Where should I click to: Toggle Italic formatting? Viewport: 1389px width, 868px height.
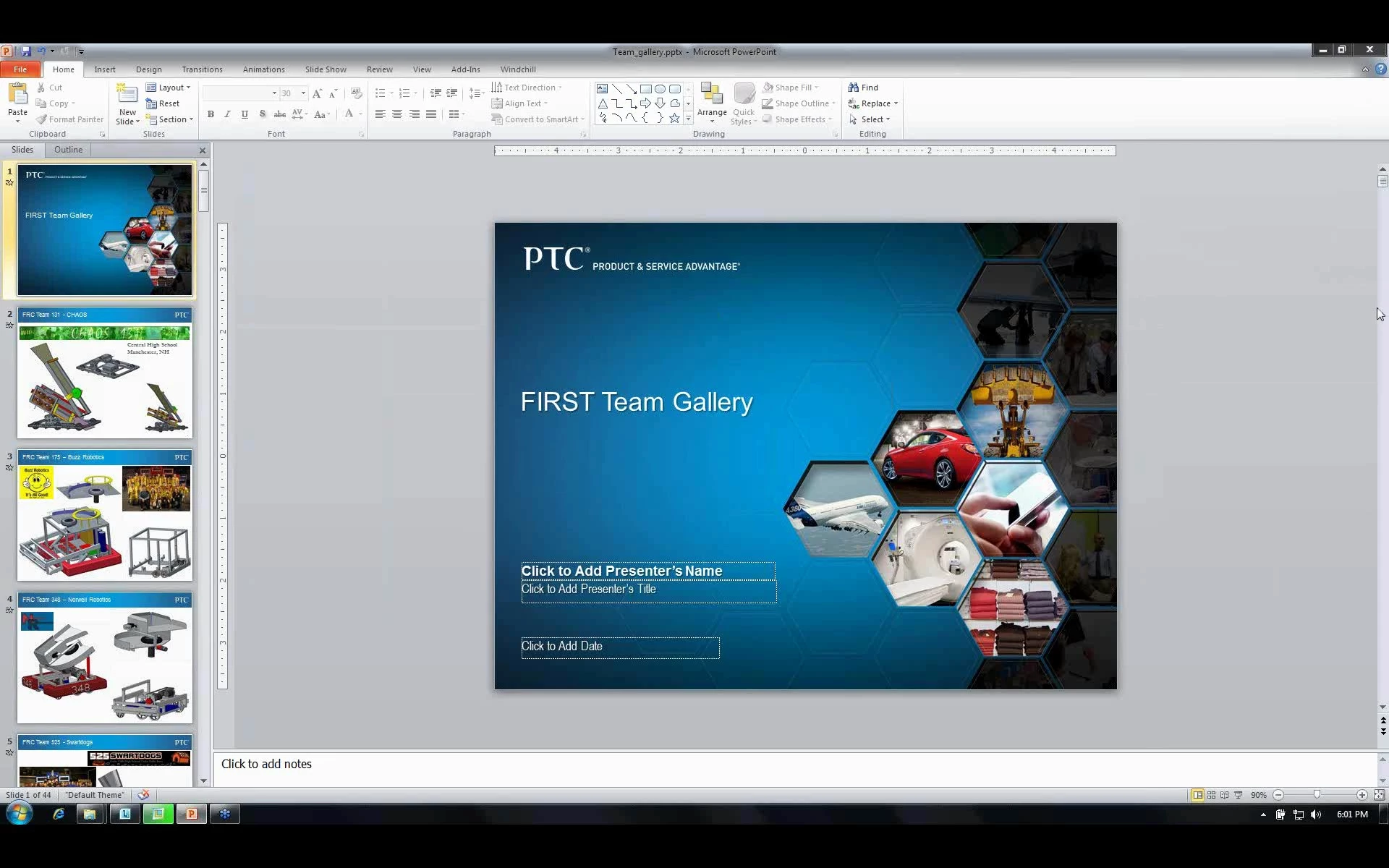coord(227,114)
